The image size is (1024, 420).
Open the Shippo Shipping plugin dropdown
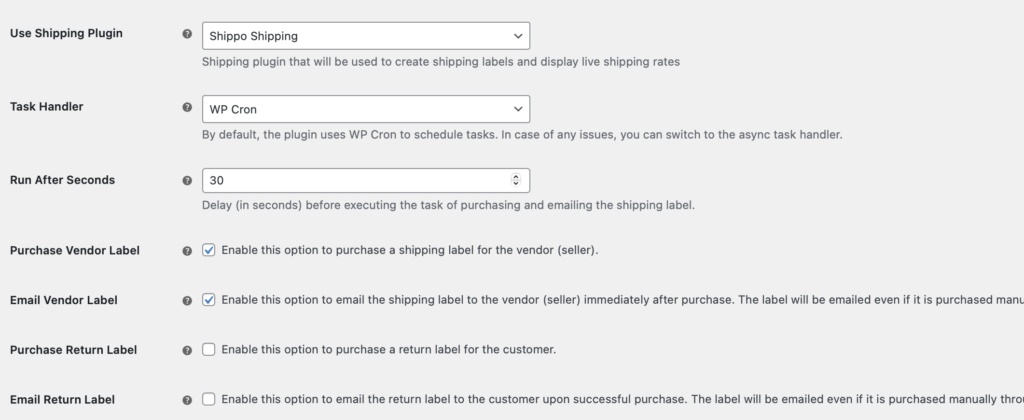(x=365, y=35)
